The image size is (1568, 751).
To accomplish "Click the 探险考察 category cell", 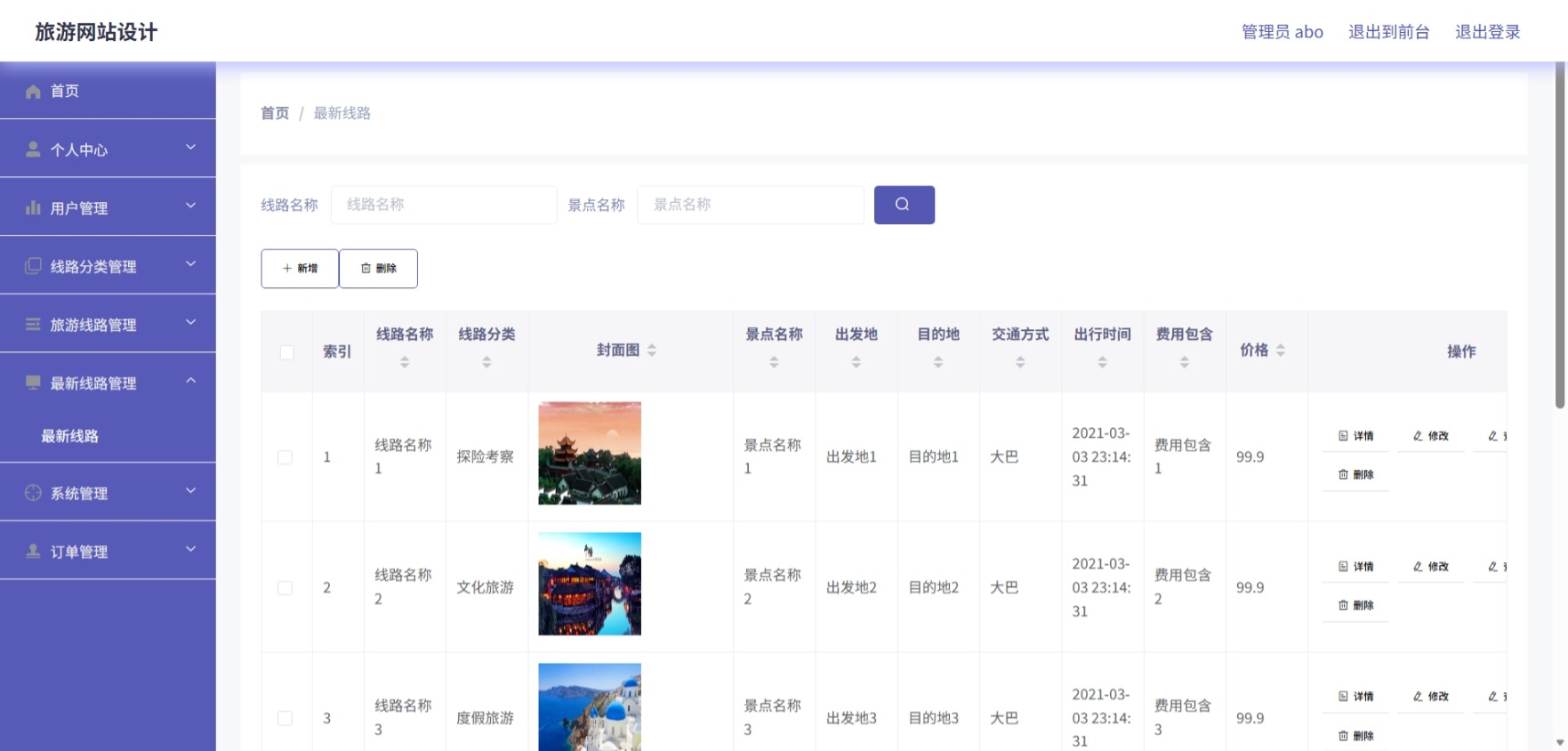I will [x=485, y=456].
